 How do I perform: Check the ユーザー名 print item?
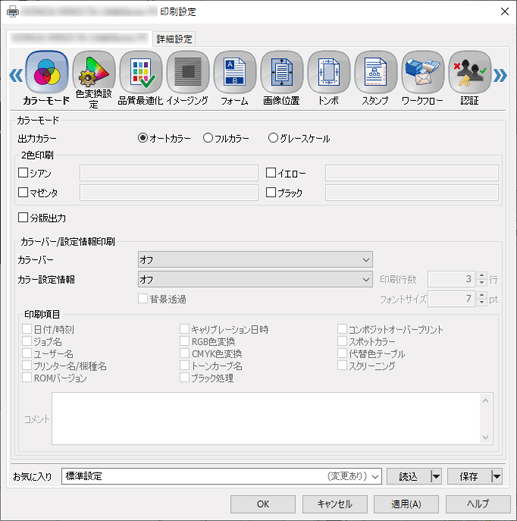click(27, 353)
